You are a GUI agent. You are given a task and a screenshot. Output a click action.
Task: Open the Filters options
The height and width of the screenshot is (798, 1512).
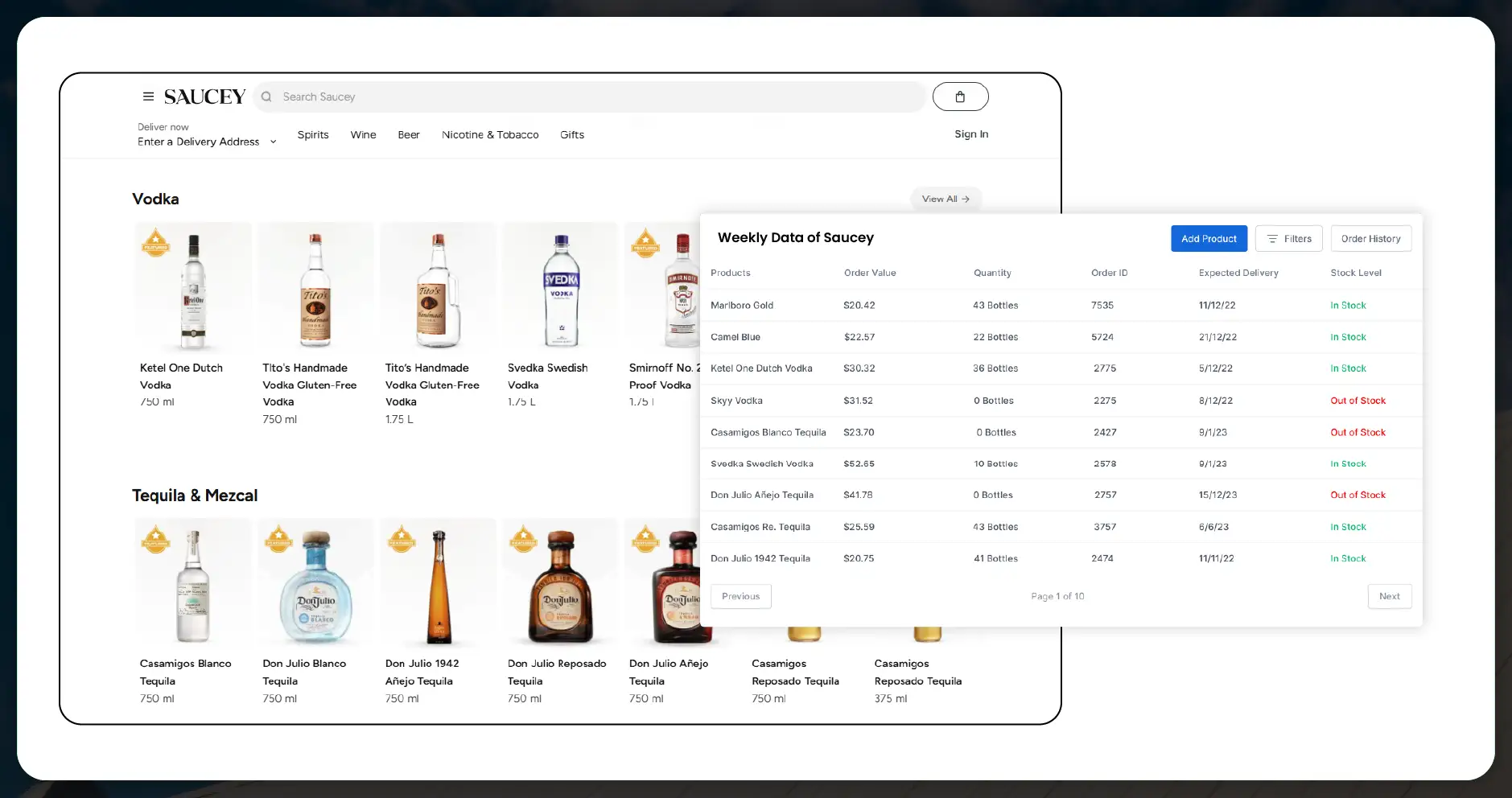(x=1288, y=239)
